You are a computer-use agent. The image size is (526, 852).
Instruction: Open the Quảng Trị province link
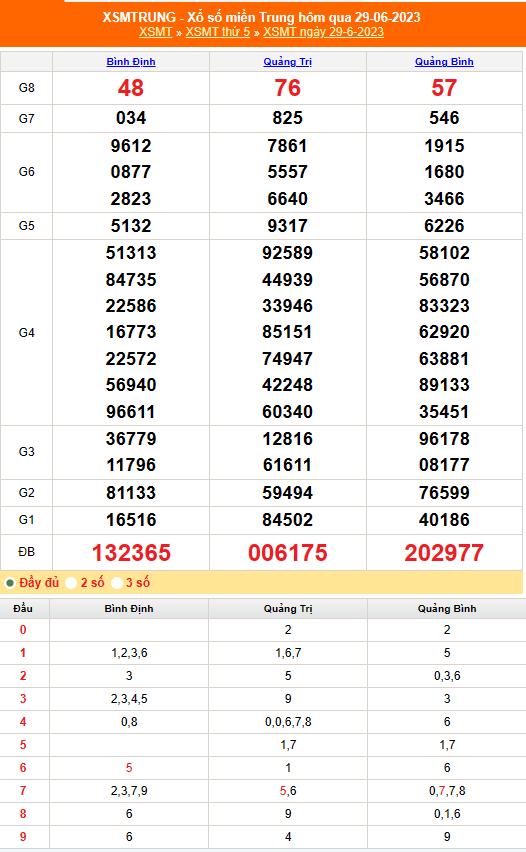(287, 61)
